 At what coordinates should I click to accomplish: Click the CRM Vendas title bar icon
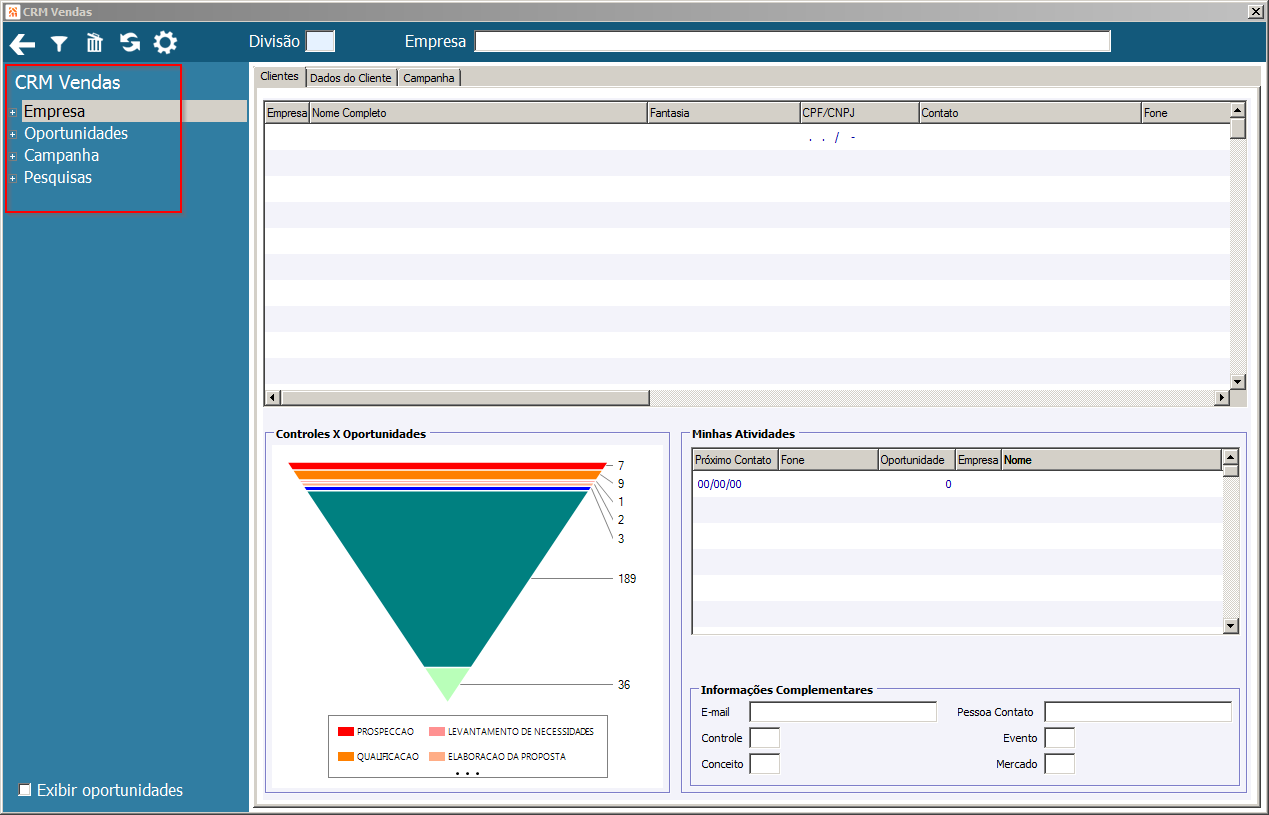(12, 11)
